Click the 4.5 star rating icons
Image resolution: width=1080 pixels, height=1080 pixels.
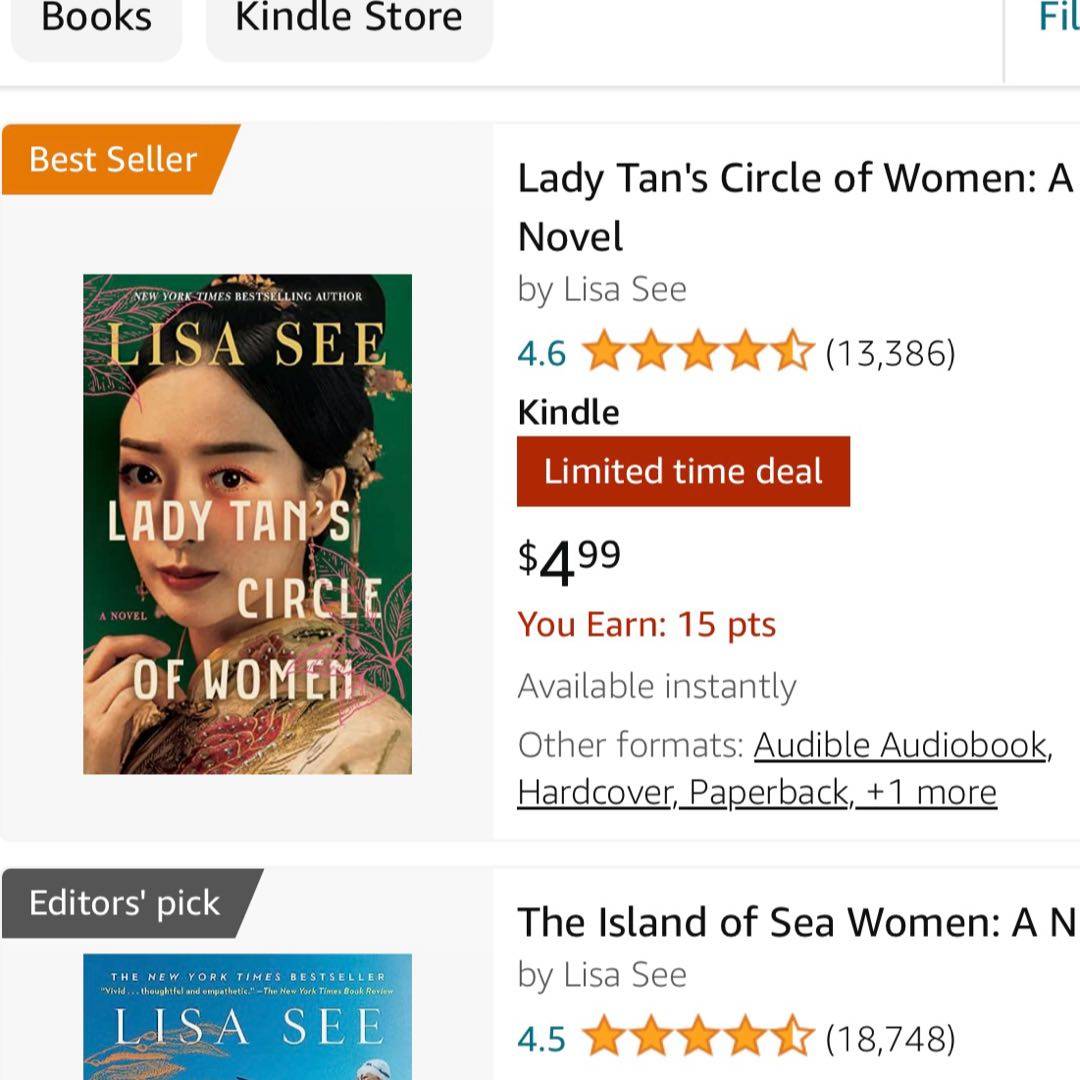click(697, 1038)
